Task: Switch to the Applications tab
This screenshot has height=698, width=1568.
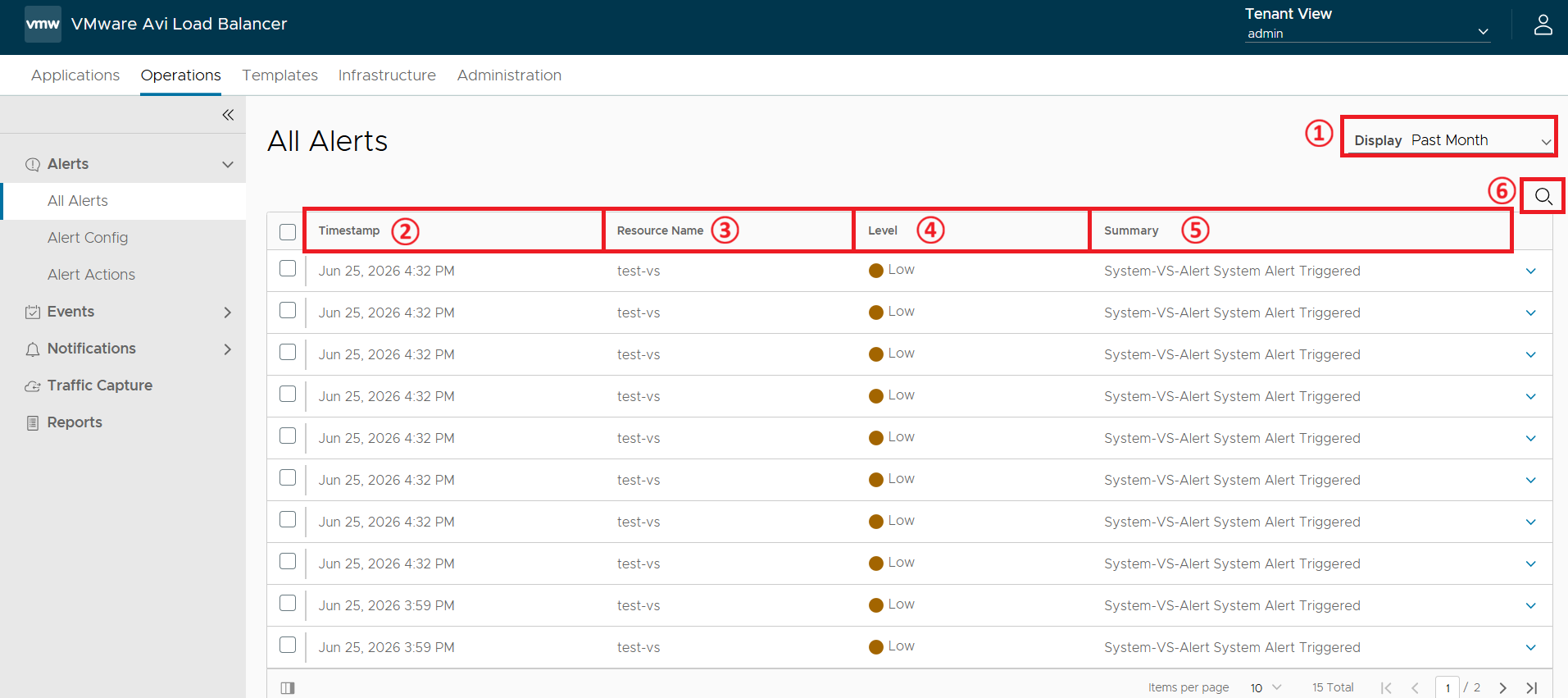Action: (x=75, y=75)
